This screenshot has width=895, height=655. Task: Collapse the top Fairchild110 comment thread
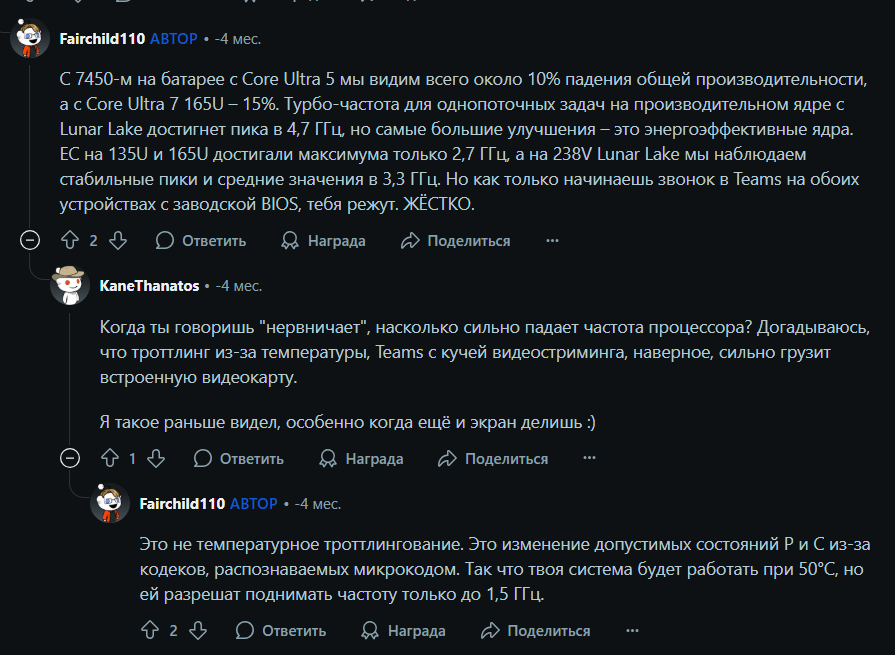pyautogui.click(x=30, y=241)
